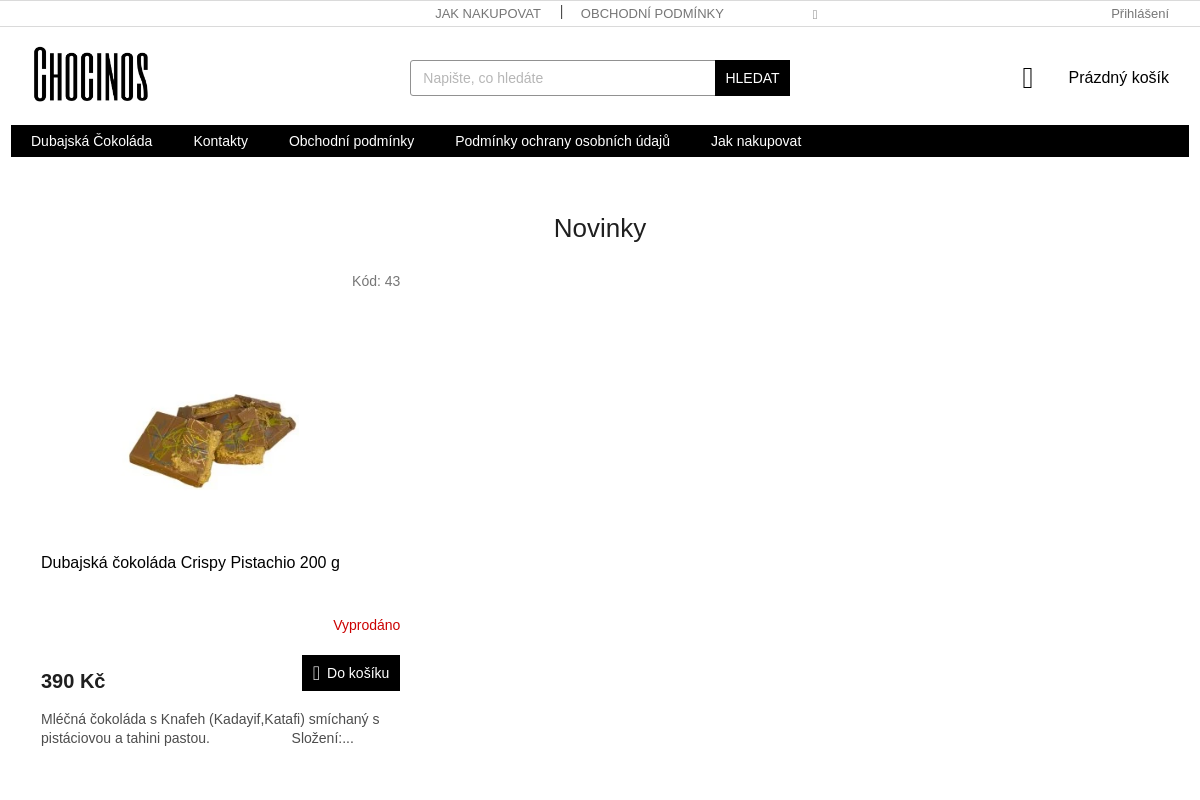Screen dimensions: 1200x800
Task: Click the Přihlášení login link
Action: pos(1139,14)
